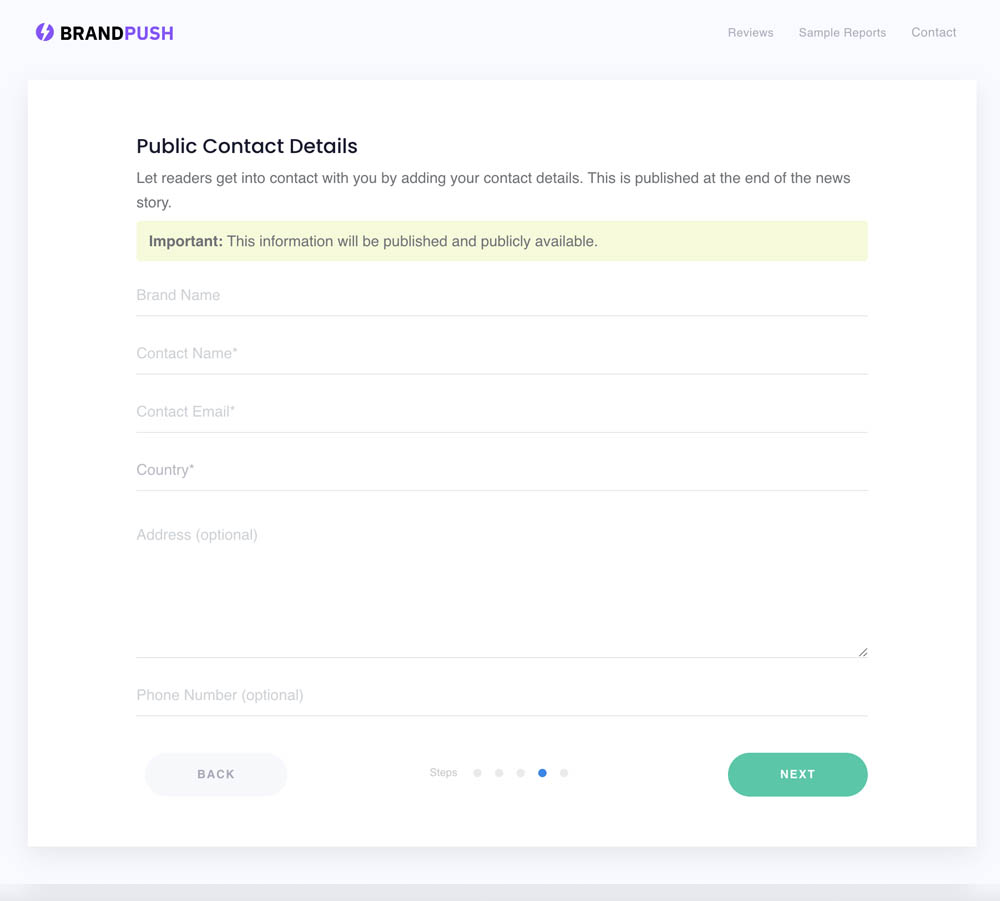
Task: Click the fifth step indicator dot
Action: click(564, 773)
